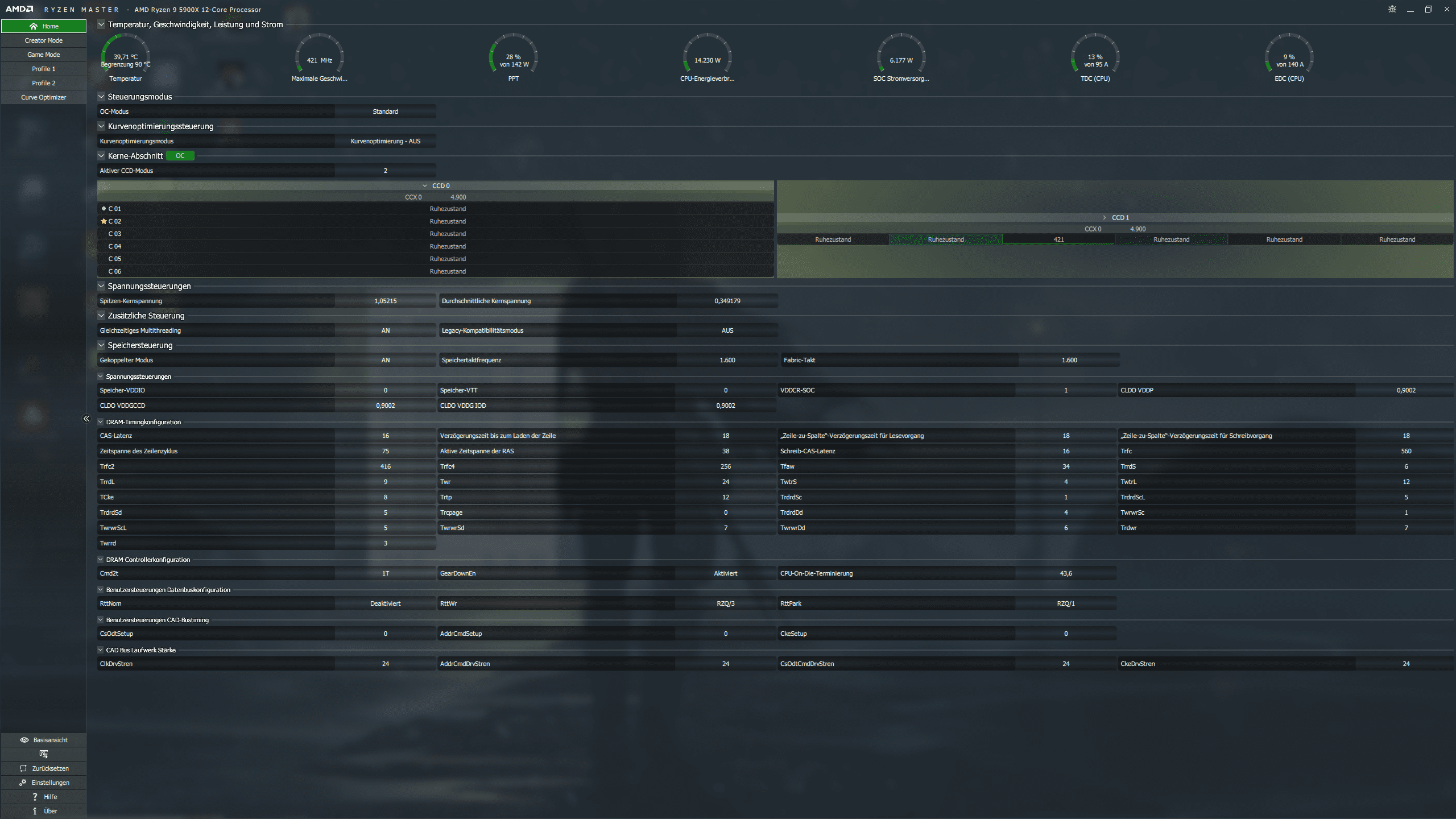This screenshot has height=819, width=1456.
Task: Open Einstellungen settings
Action: tap(44, 783)
